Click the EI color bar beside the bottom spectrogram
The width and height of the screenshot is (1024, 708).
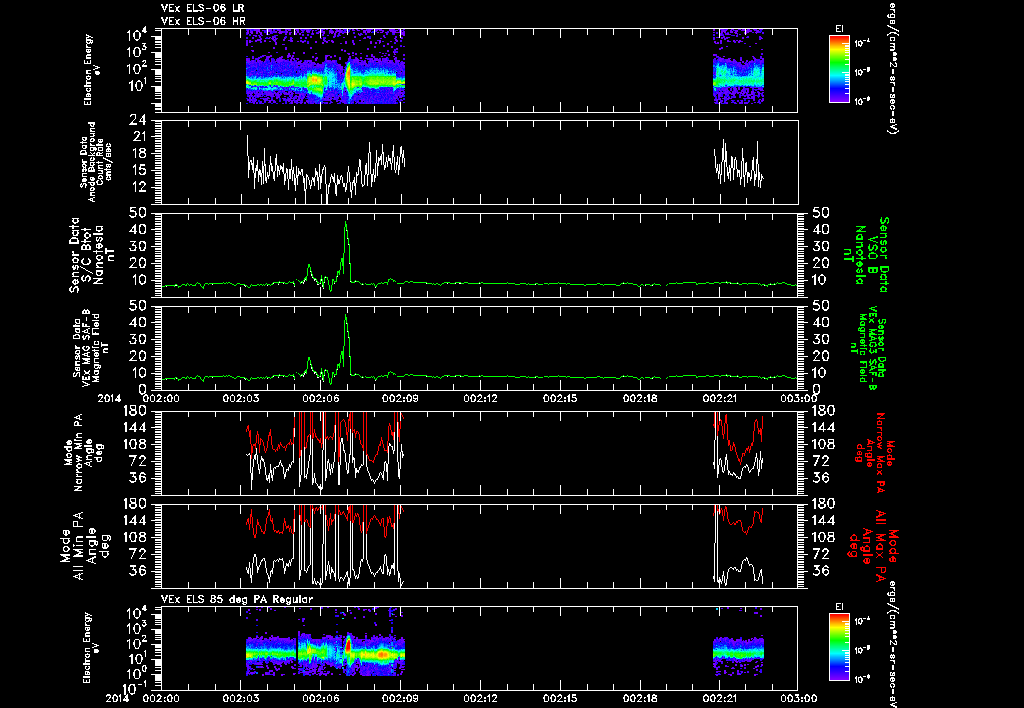coord(839,647)
